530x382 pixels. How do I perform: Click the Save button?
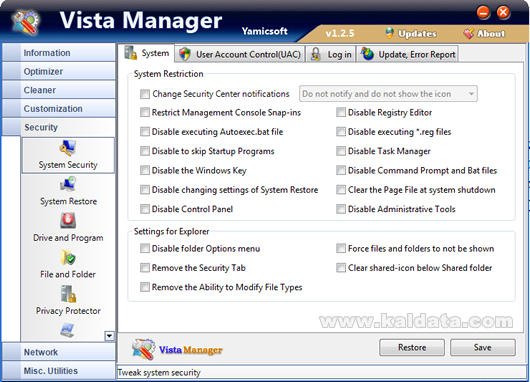482,348
